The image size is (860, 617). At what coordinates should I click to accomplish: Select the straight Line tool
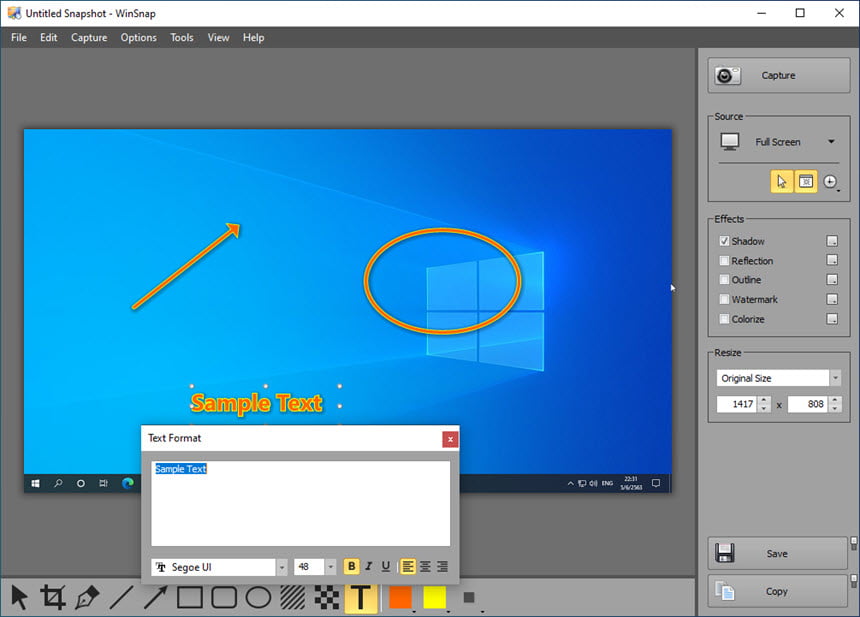[121, 597]
